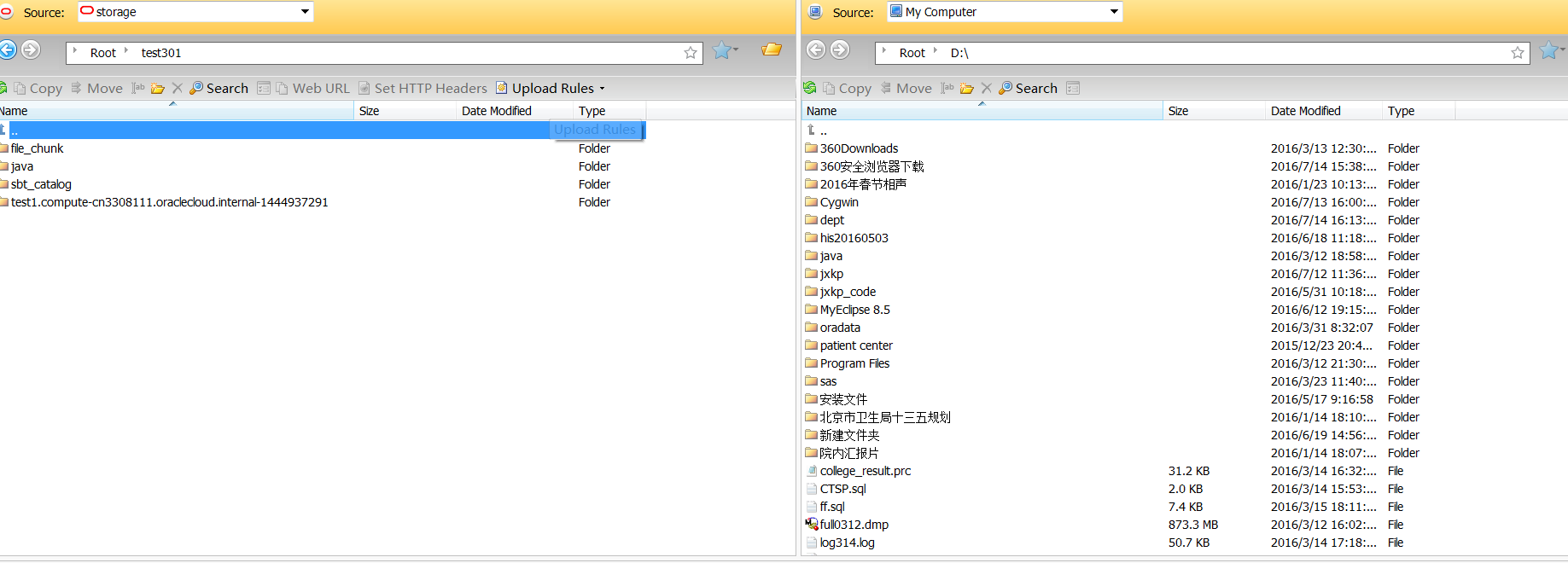Open the storage source dropdown

[305, 12]
